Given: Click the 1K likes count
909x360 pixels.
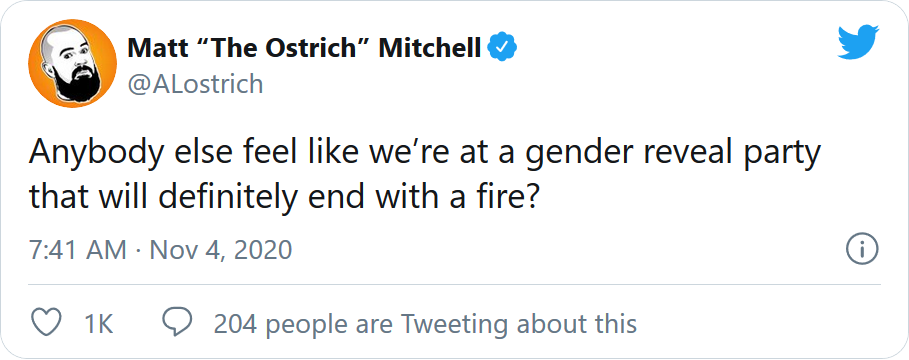Looking at the screenshot, I should click(x=99, y=324).
